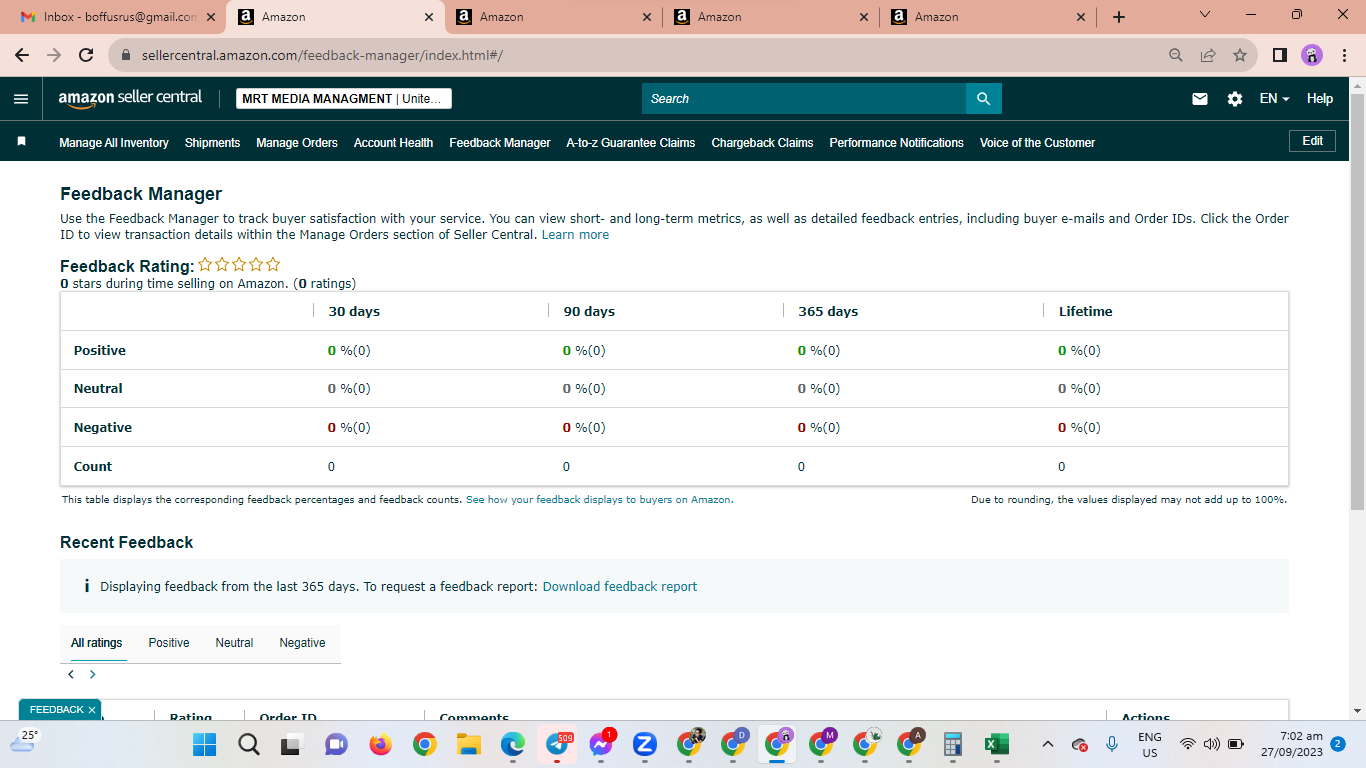Open a new browser tab
This screenshot has height=768, width=1366.
tap(1119, 17)
